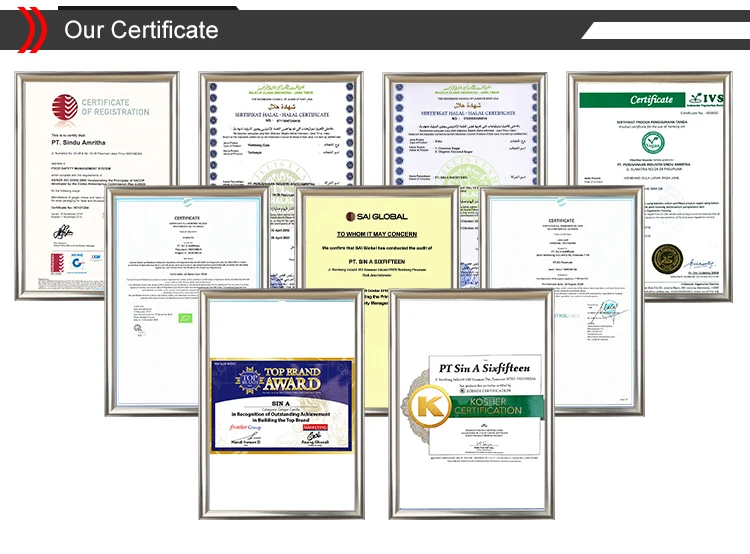Open the blue-bordered Halal certificate beside IVS
The width and height of the screenshot is (750, 554).
click(465, 129)
